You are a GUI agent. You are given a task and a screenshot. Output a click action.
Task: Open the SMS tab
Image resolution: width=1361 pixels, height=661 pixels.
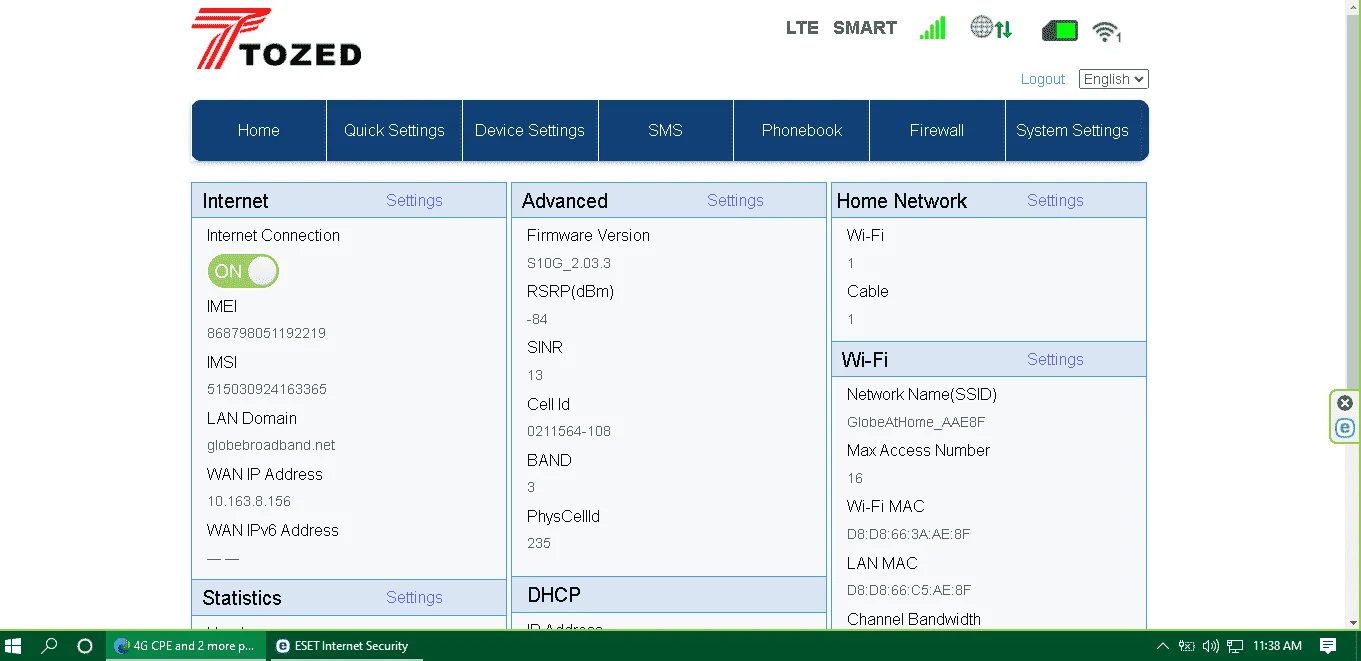(x=665, y=130)
